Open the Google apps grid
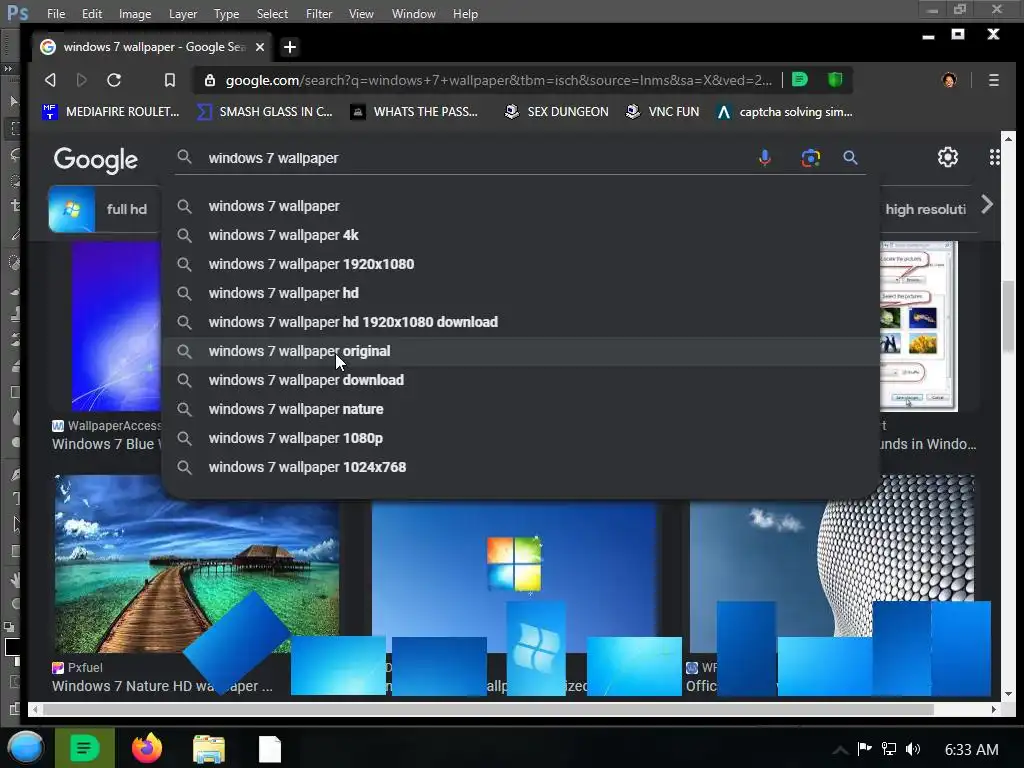Image resolution: width=1024 pixels, height=768 pixels. [994, 157]
